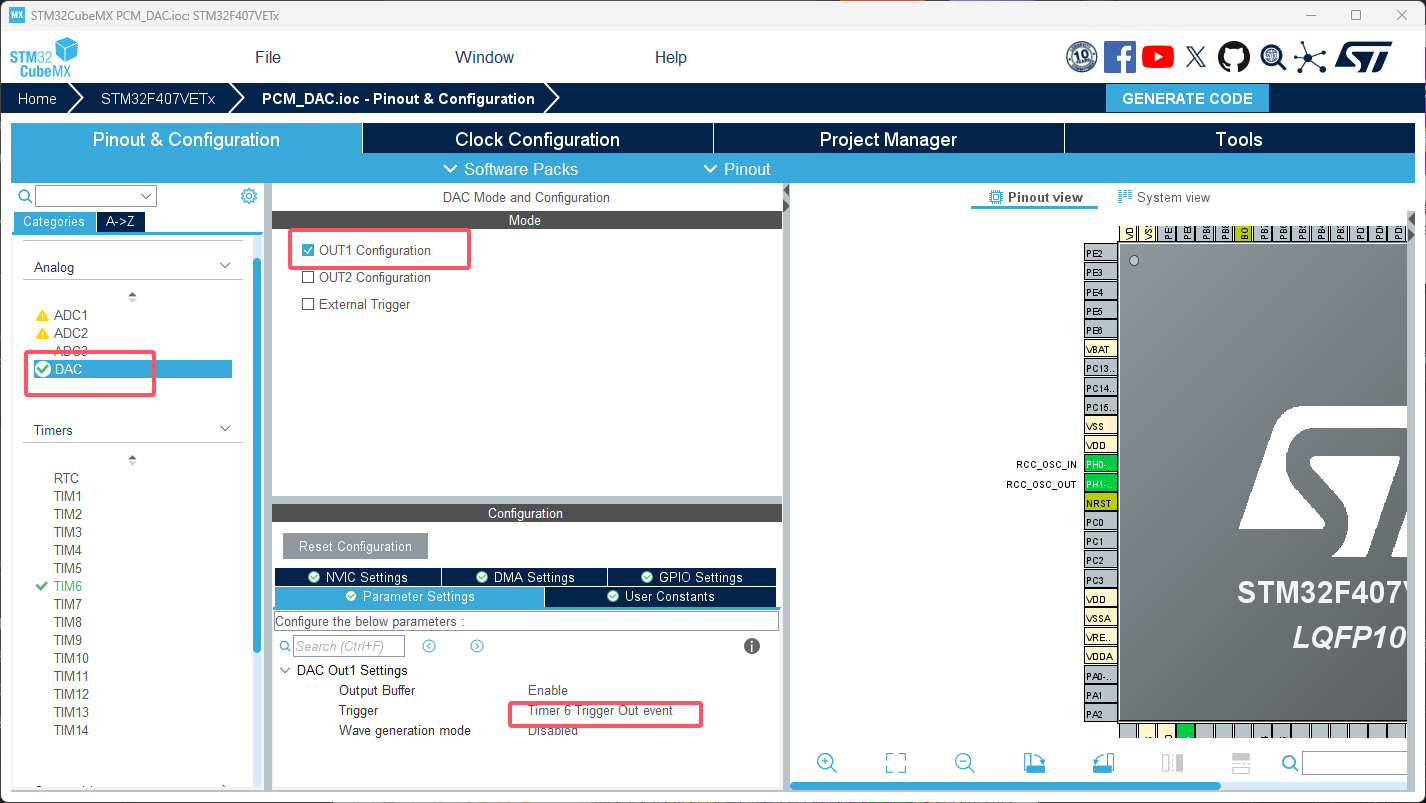Image resolution: width=1426 pixels, height=803 pixels.
Task: Open the peripheral search combo box
Action: pyautogui.click(x=96, y=196)
